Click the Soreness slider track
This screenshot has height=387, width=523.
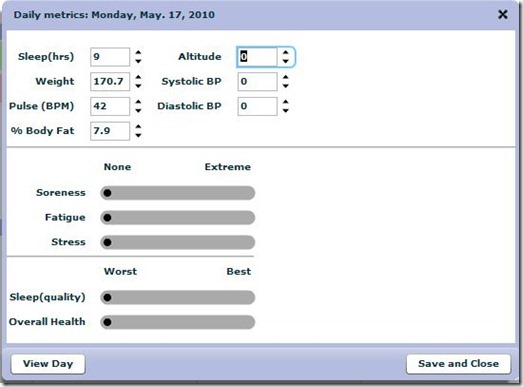coord(178,193)
